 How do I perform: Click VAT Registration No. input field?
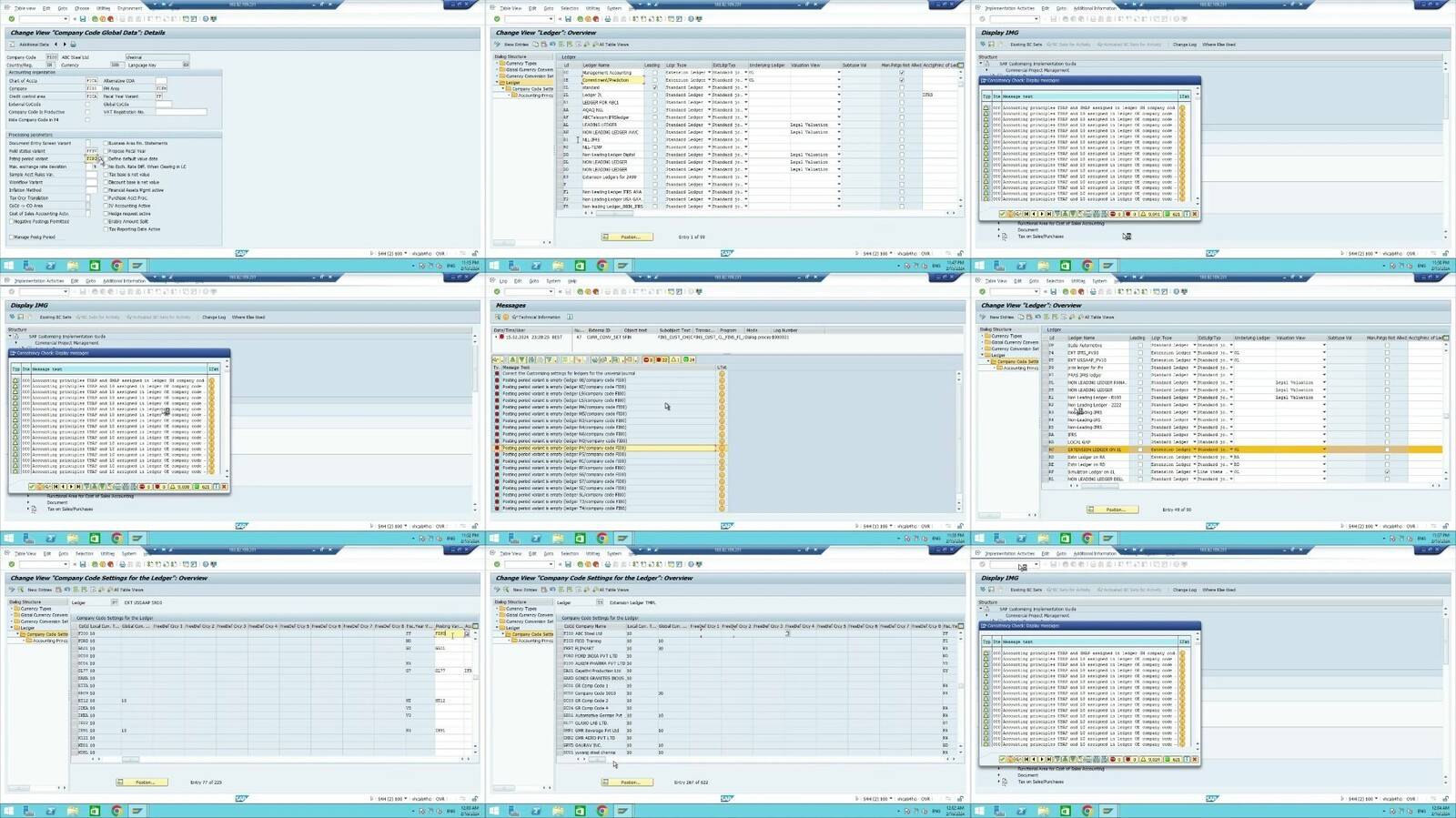[x=181, y=112]
